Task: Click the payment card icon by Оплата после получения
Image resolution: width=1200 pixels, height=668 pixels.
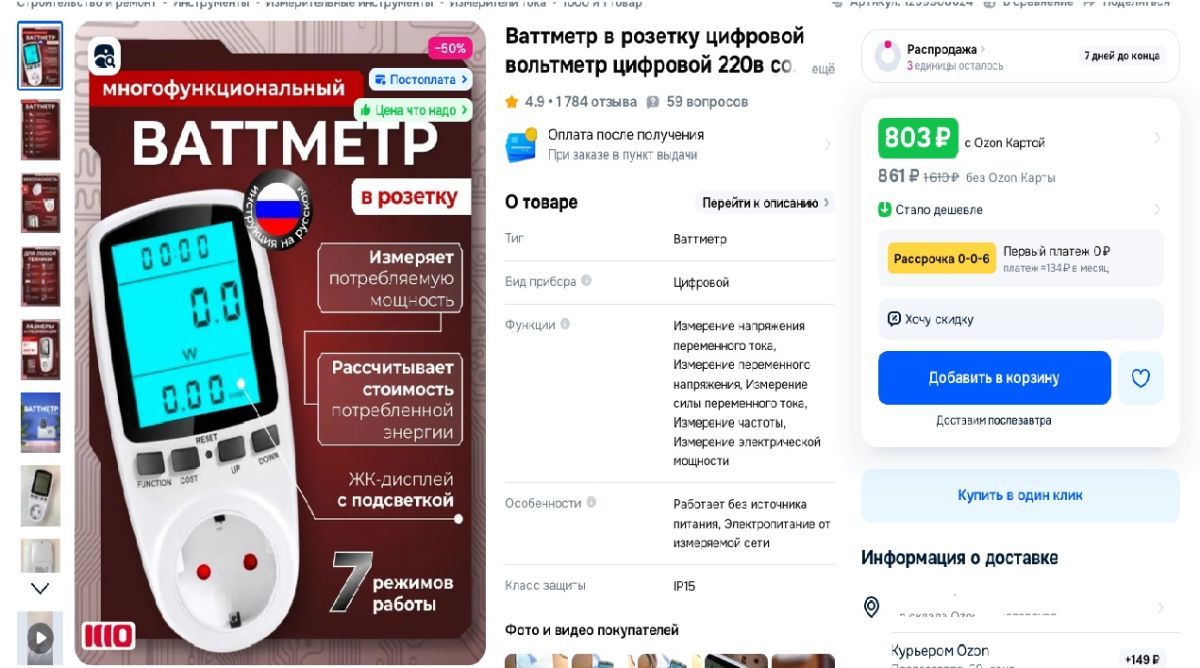Action: click(x=521, y=146)
